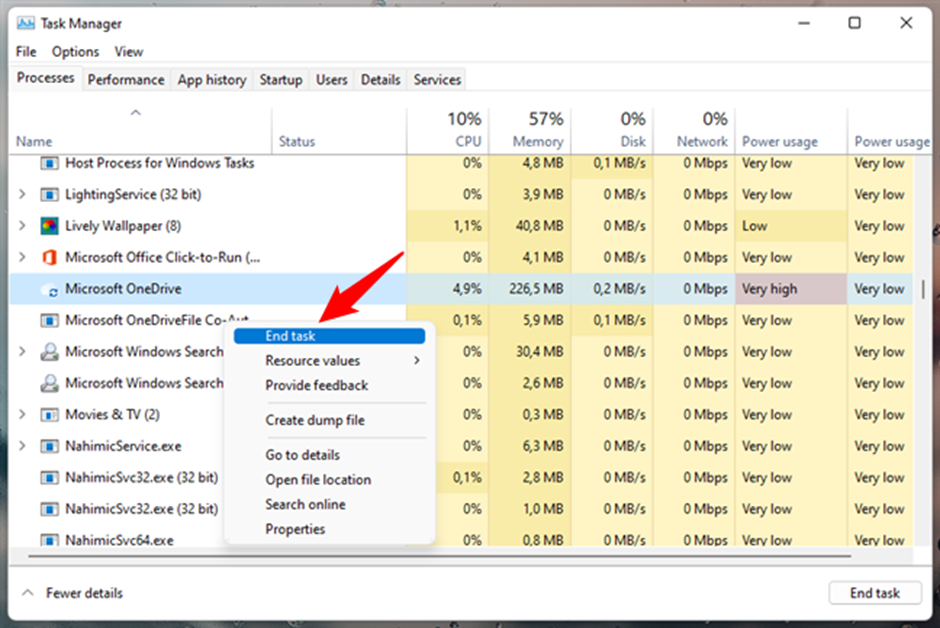Switch to the Users tab

(332, 80)
